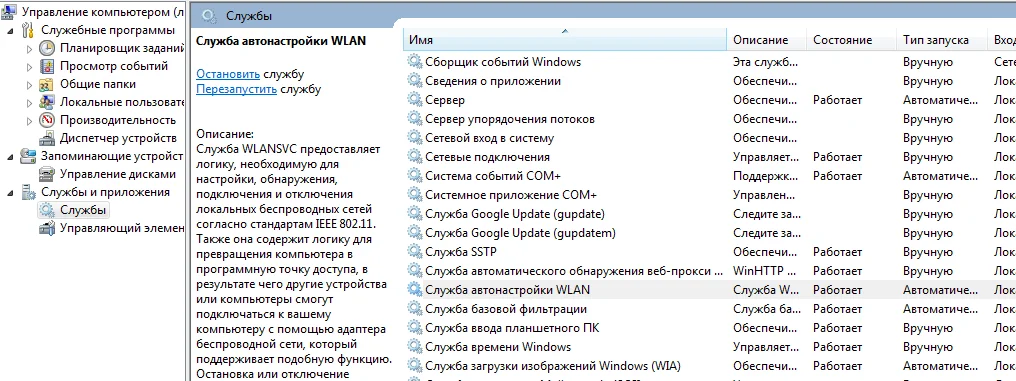Expand the Локальные пользователи node
Screen dimensions: 1016x381
[x=30, y=102]
